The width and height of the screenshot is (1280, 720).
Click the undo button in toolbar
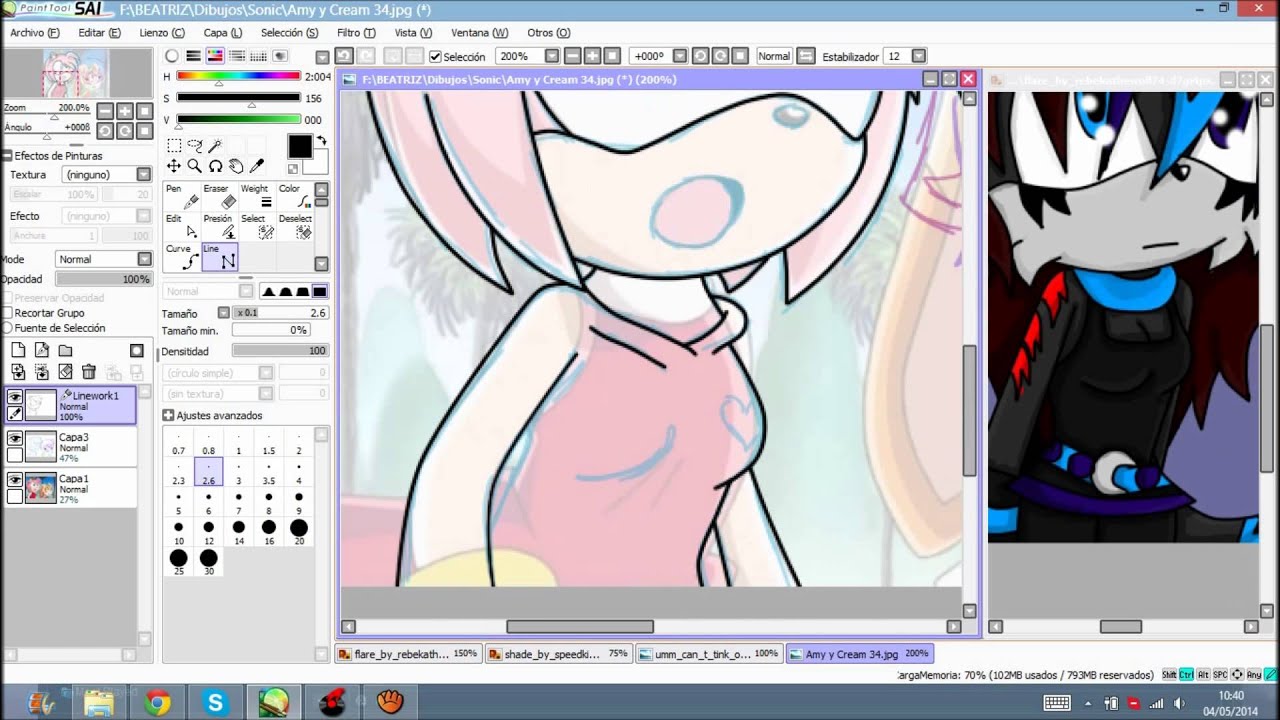click(x=344, y=56)
